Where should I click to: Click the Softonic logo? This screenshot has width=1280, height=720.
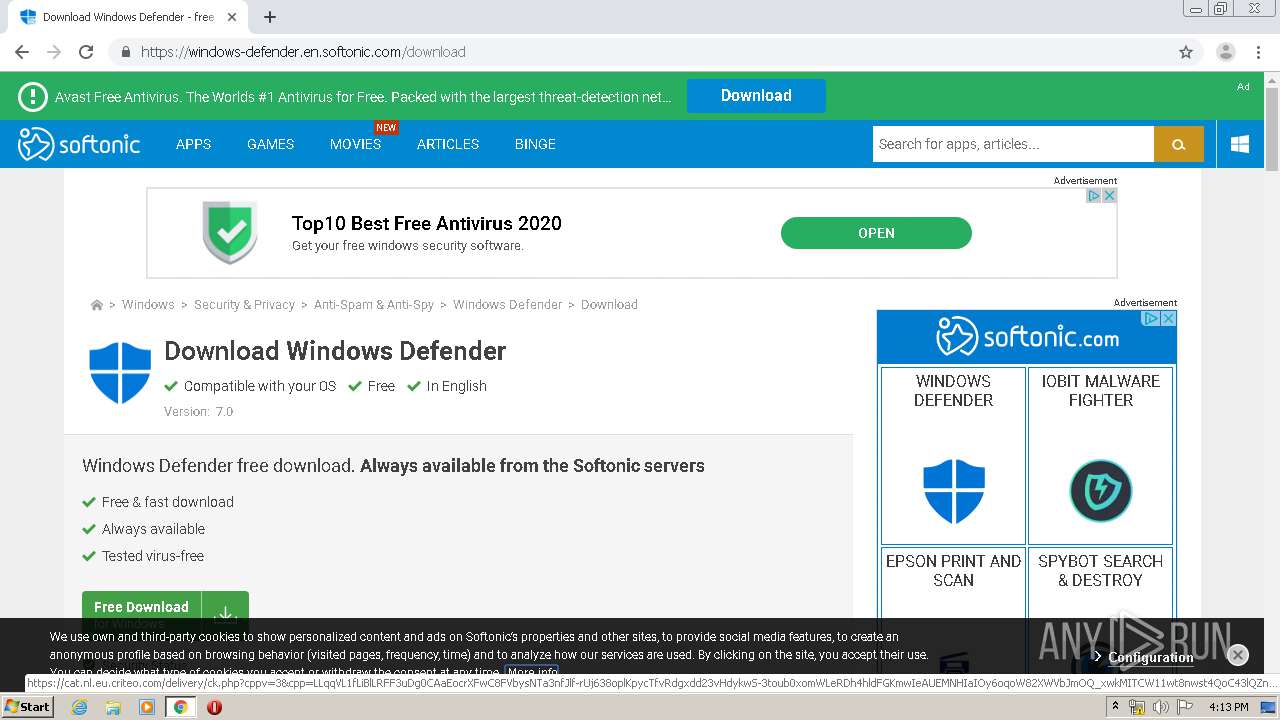click(79, 144)
